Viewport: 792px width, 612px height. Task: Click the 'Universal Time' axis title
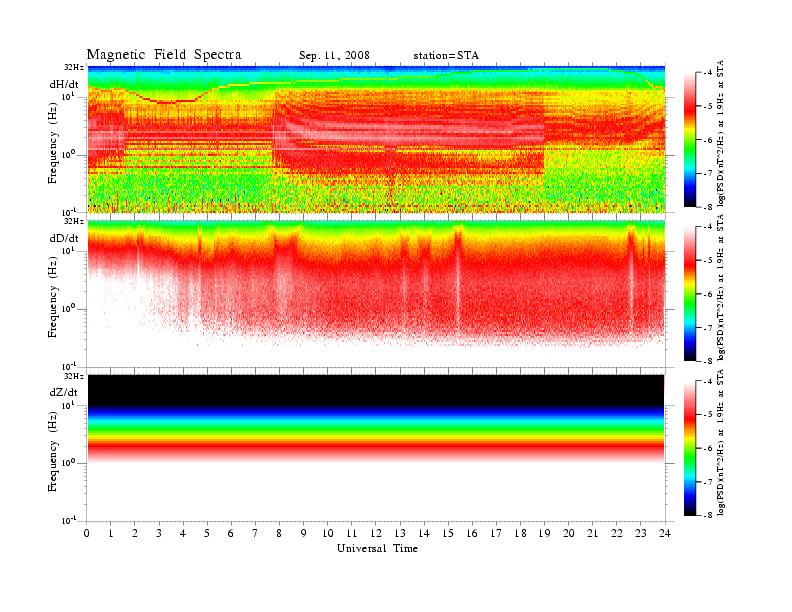tap(377, 548)
